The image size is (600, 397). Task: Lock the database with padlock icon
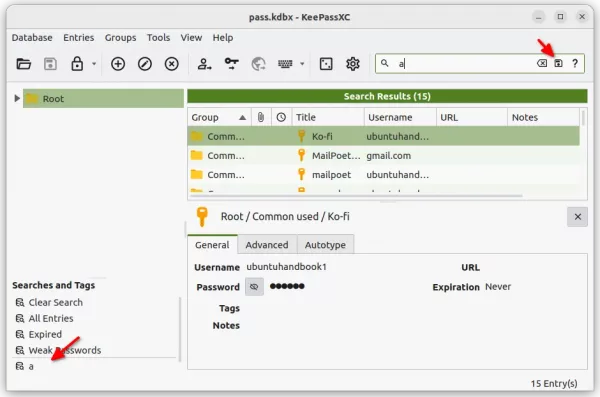pyautogui.click(x=77, y=64)
